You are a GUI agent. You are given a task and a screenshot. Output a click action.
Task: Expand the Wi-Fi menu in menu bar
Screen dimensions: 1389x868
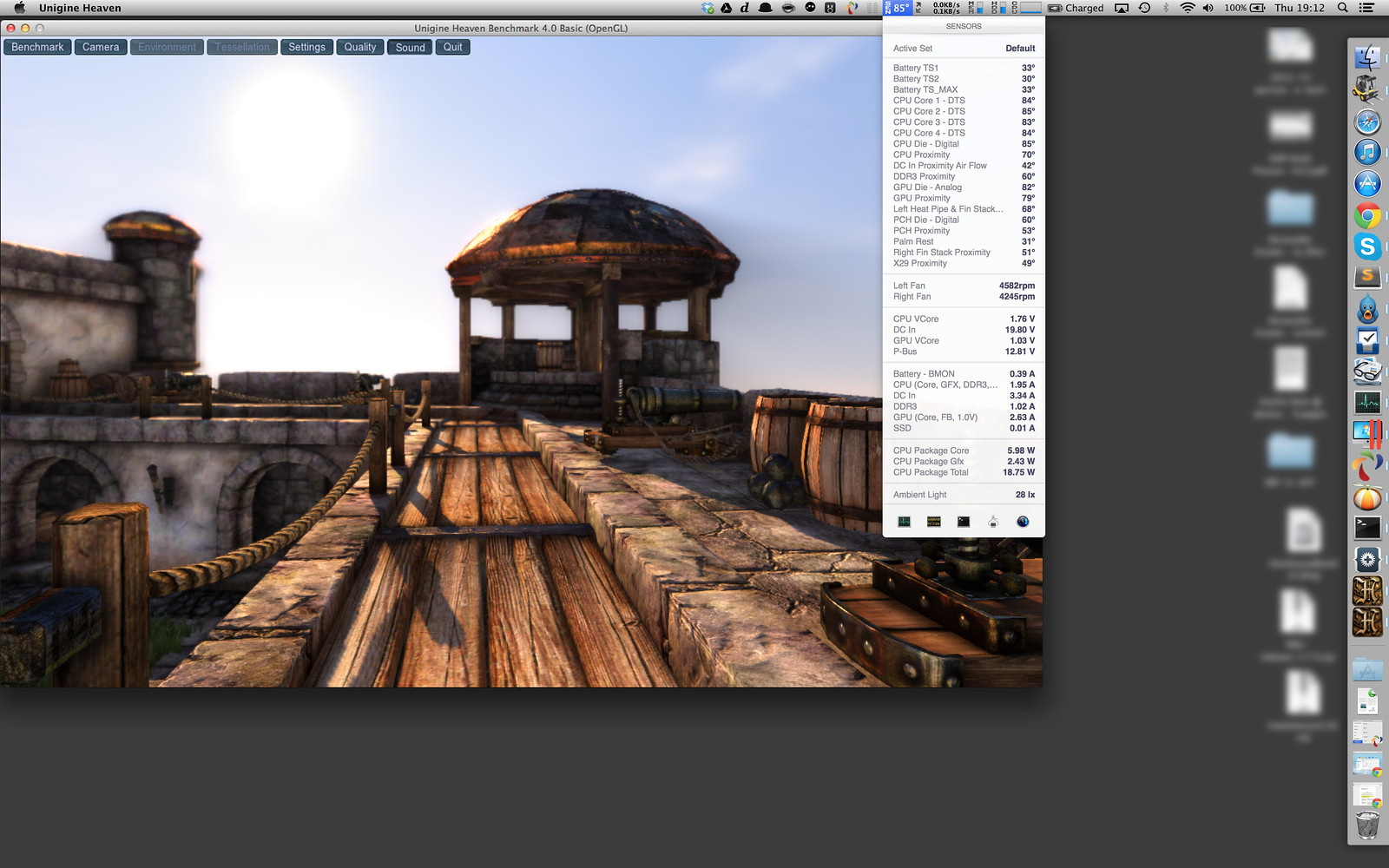point(1188,8)
